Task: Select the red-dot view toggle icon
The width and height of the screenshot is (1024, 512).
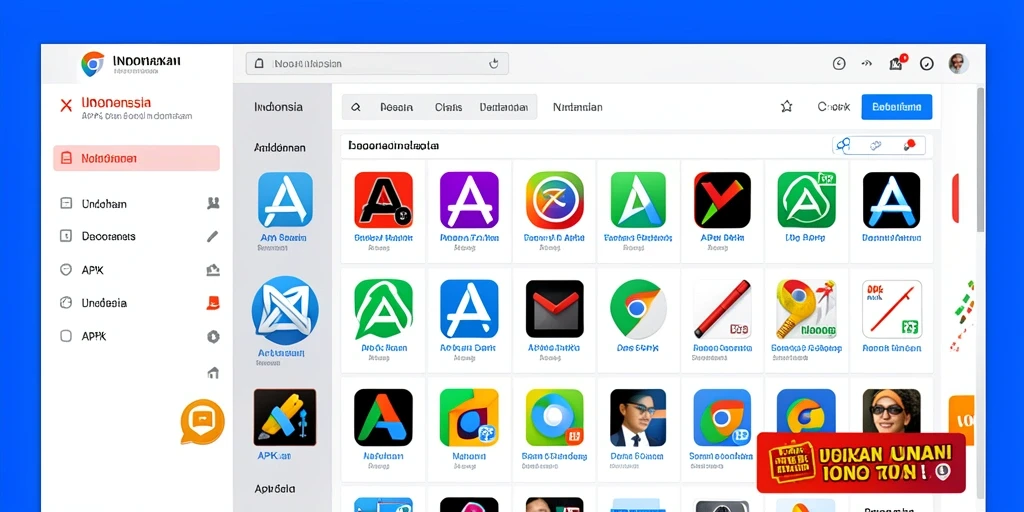Action: (x=909, y=145)
